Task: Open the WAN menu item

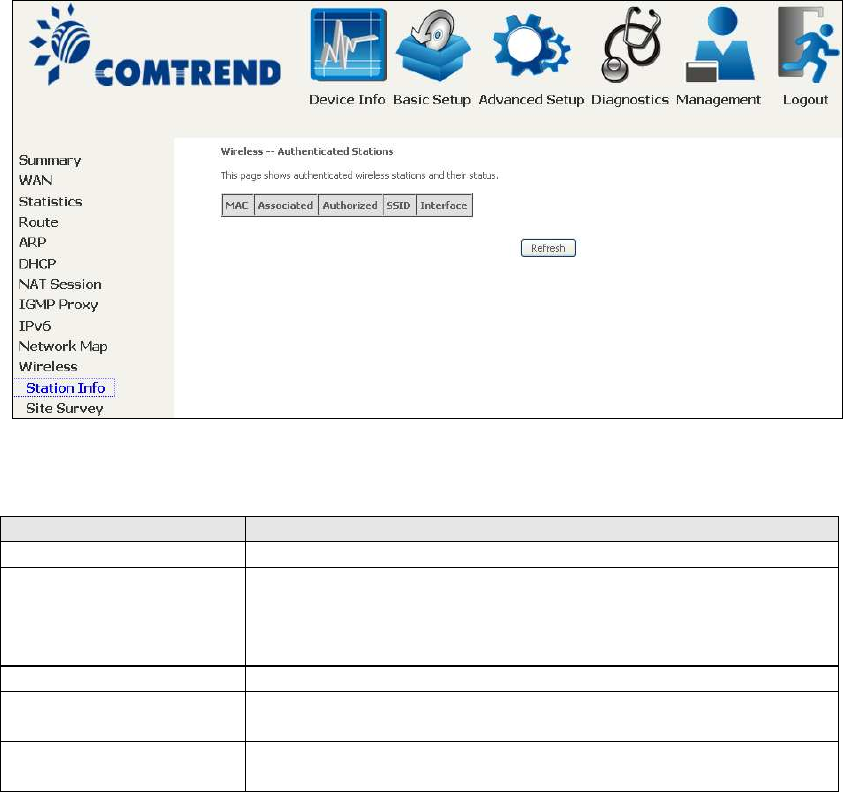Action: [35, 180]
